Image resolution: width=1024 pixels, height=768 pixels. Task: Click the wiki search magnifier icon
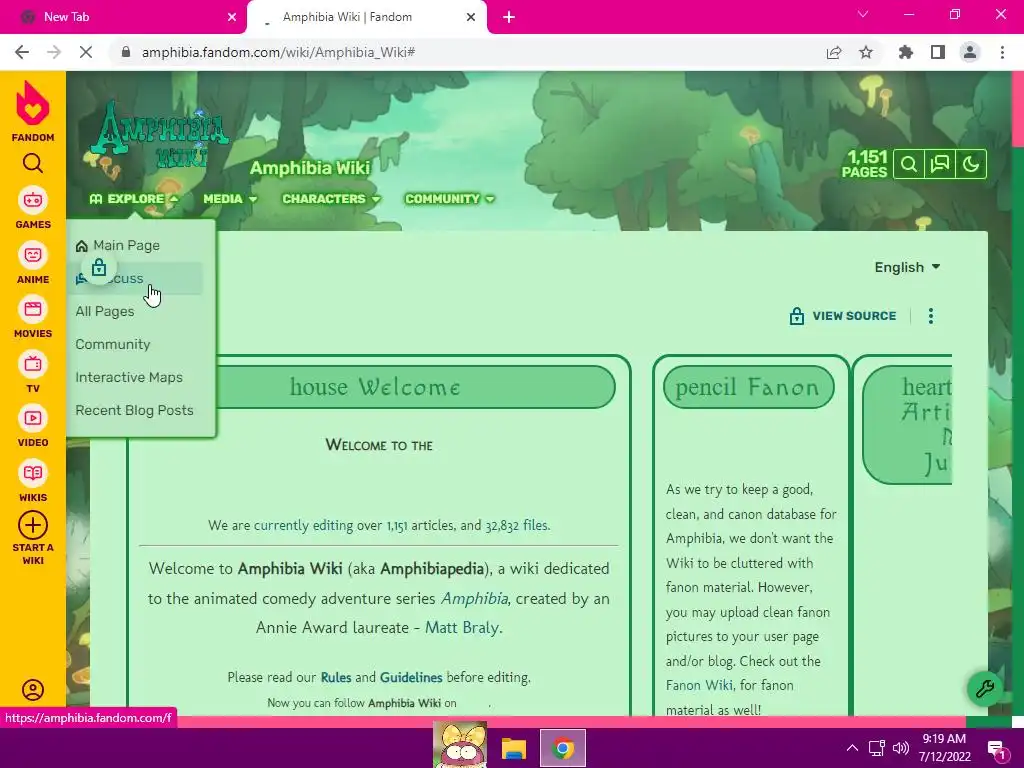coord(908,164)
